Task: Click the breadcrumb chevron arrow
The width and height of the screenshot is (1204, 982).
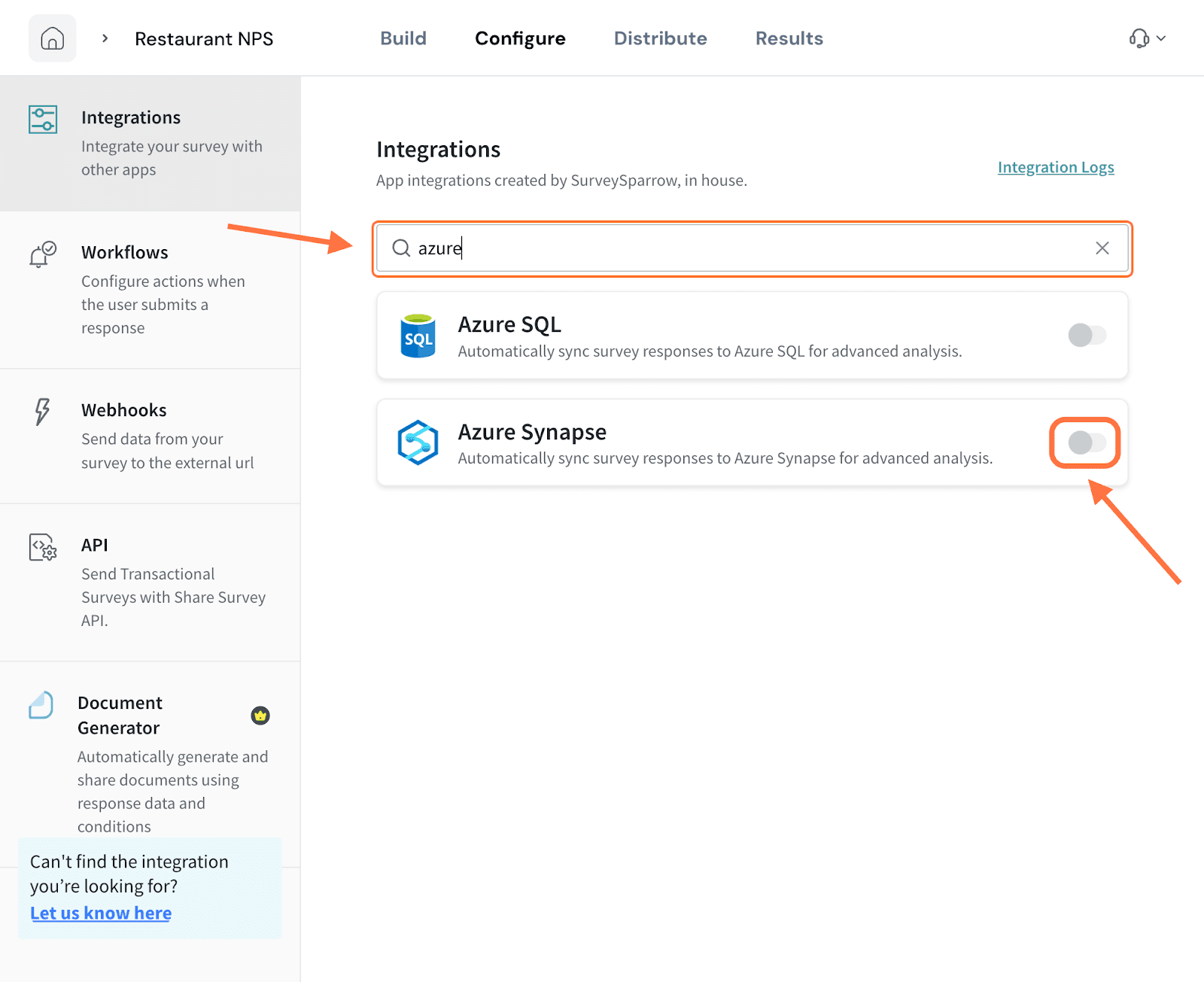Action: (105, 38)
